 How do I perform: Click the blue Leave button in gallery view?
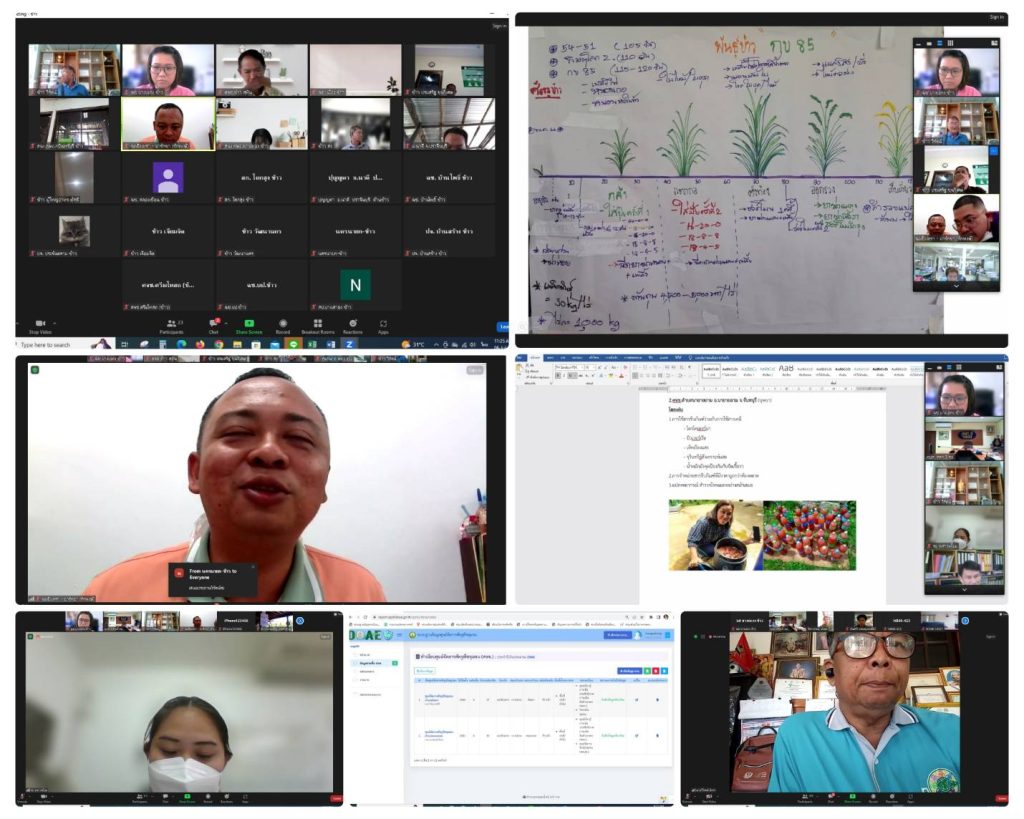(x=503, y=326)
